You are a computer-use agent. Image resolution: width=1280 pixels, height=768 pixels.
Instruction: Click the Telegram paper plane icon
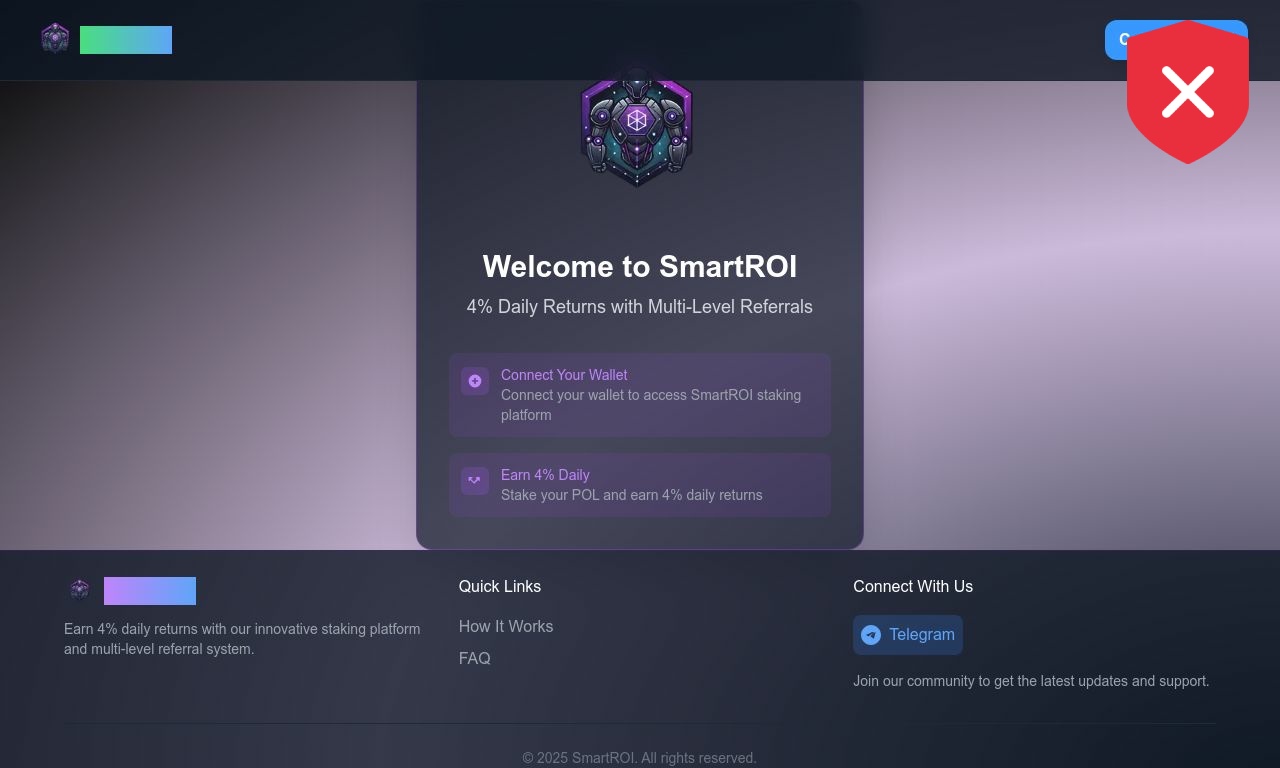pos(871,635)
